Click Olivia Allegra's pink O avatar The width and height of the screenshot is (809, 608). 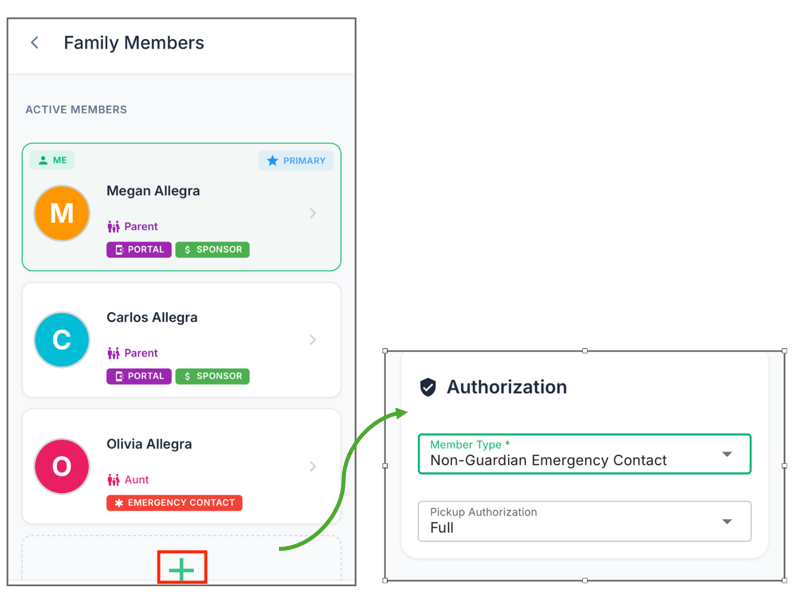62,466
